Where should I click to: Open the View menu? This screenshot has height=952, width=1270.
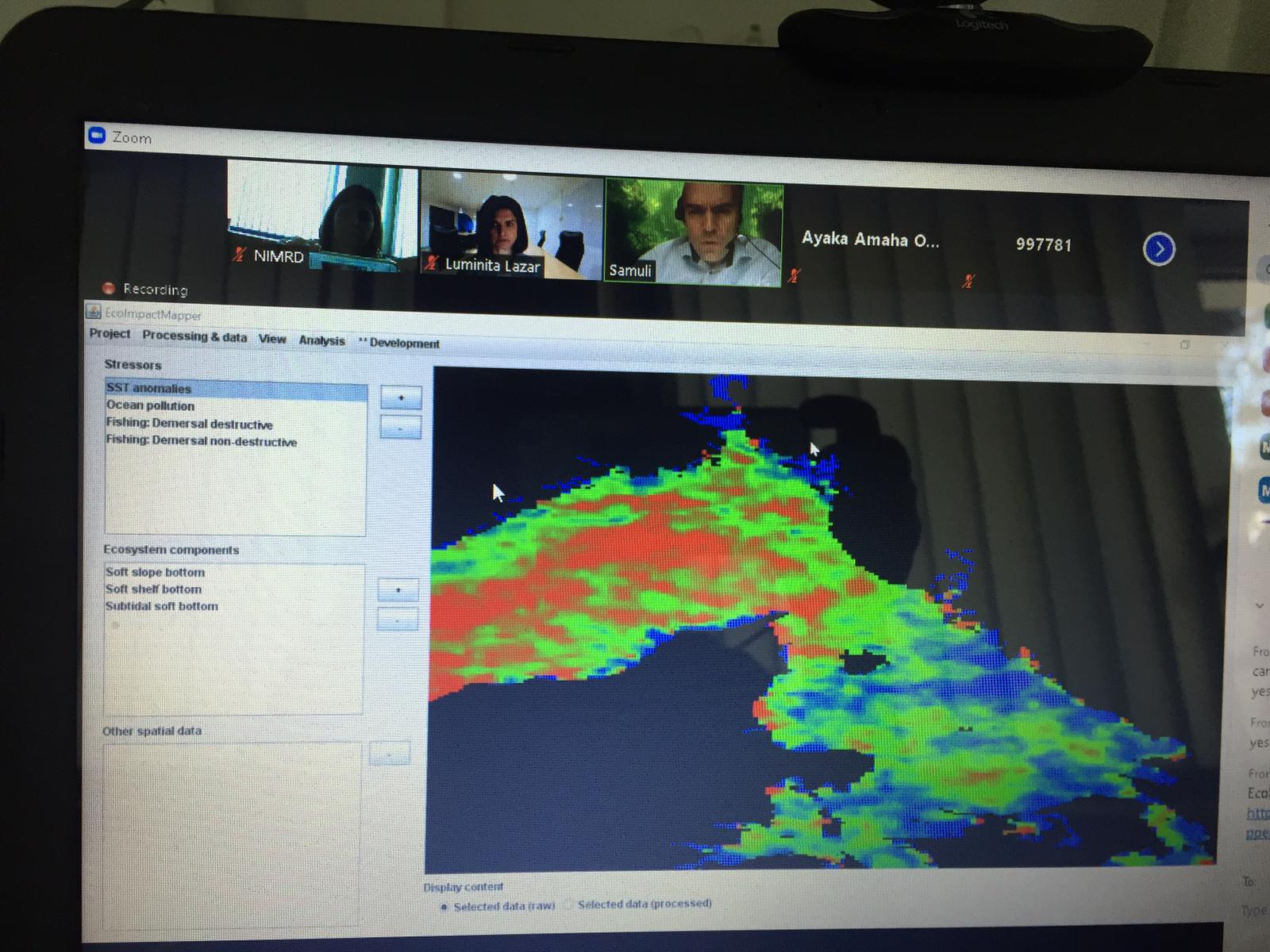click(x=272, y=339)
